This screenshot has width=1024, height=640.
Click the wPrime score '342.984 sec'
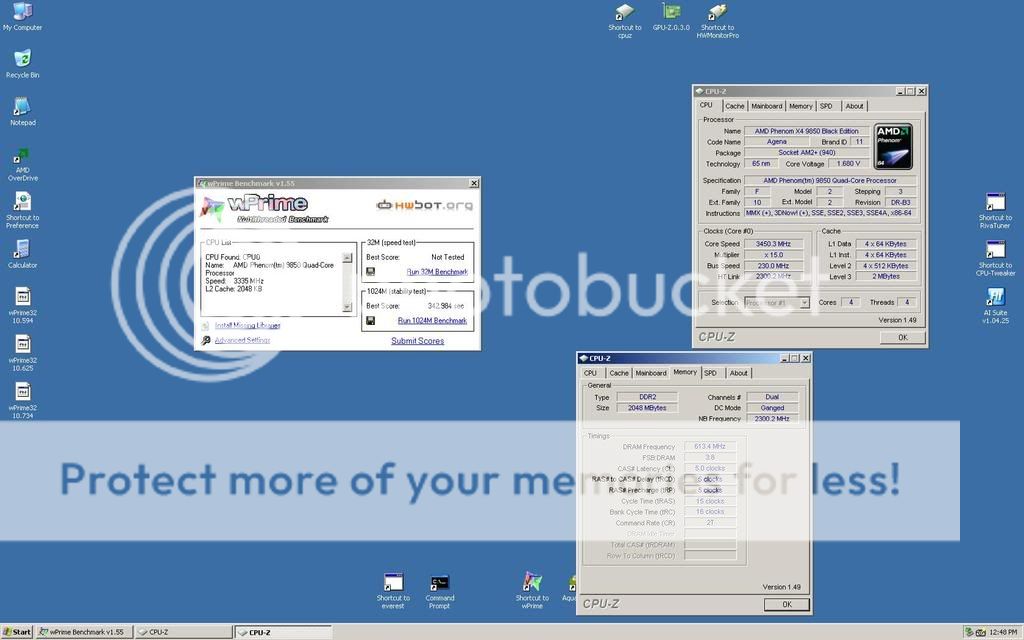coord(446,306)
